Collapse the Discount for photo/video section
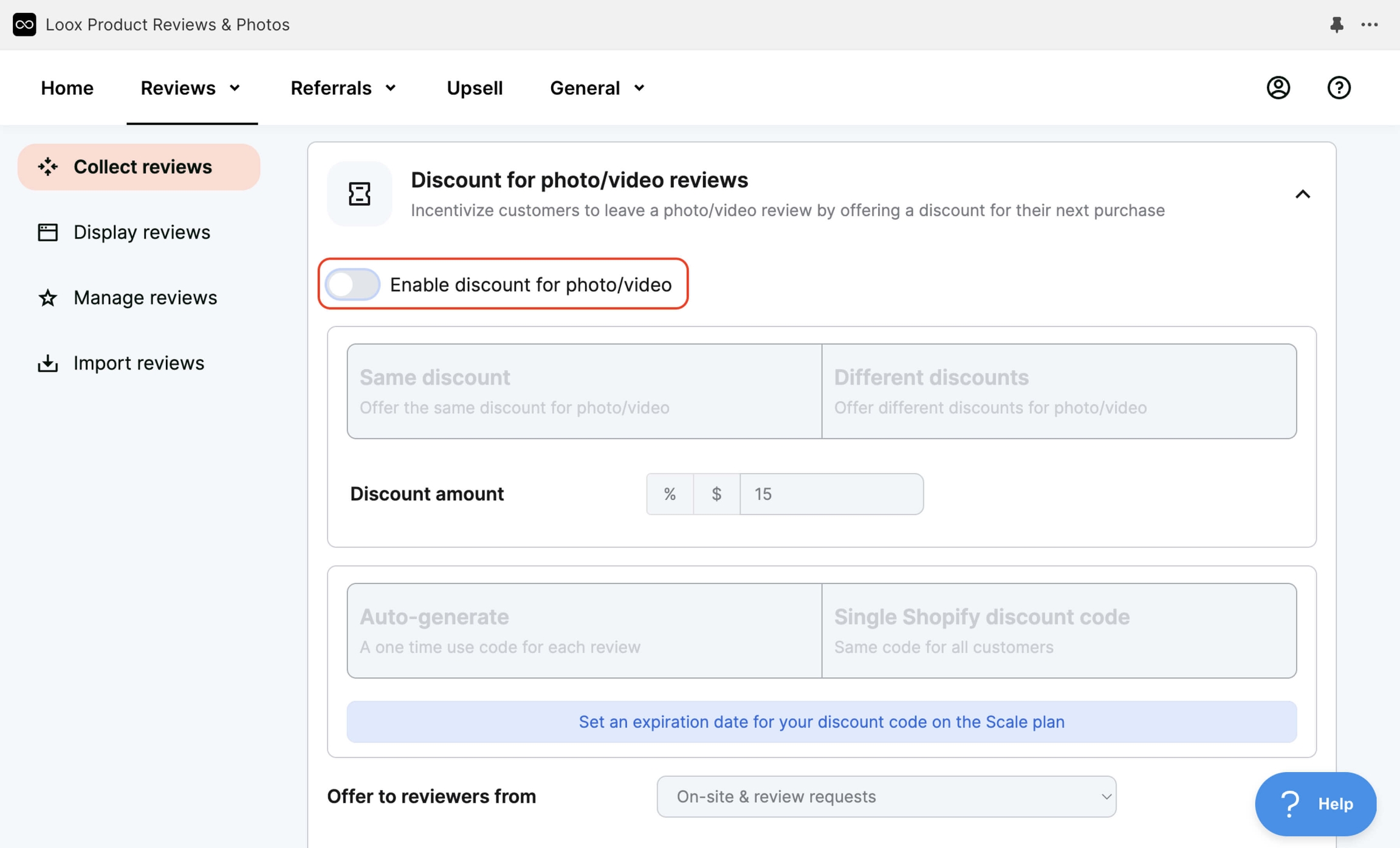The image size is (1400, 848). [x=1303, y=194]
